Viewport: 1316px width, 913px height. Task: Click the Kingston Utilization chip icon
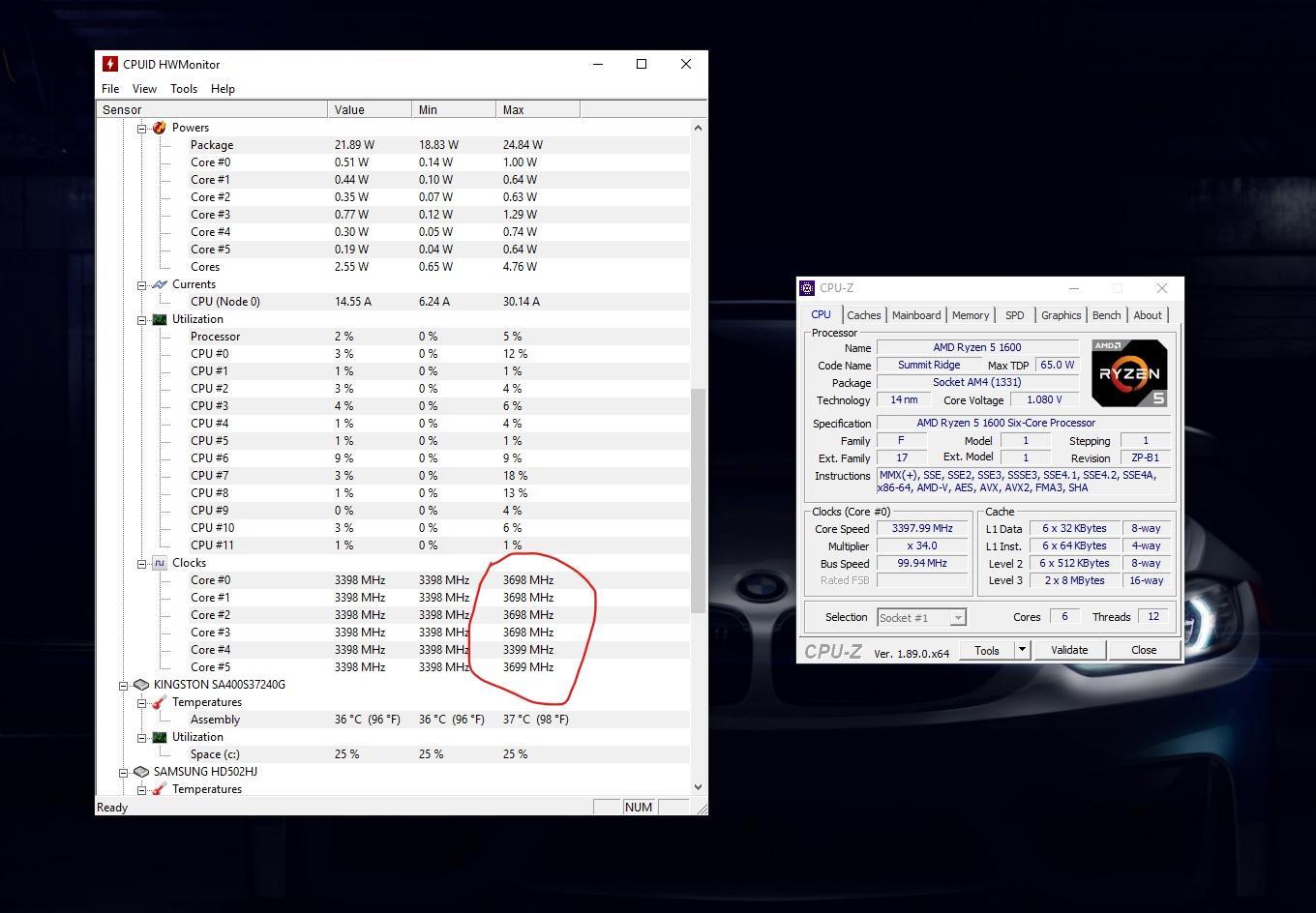coord(160,737)
